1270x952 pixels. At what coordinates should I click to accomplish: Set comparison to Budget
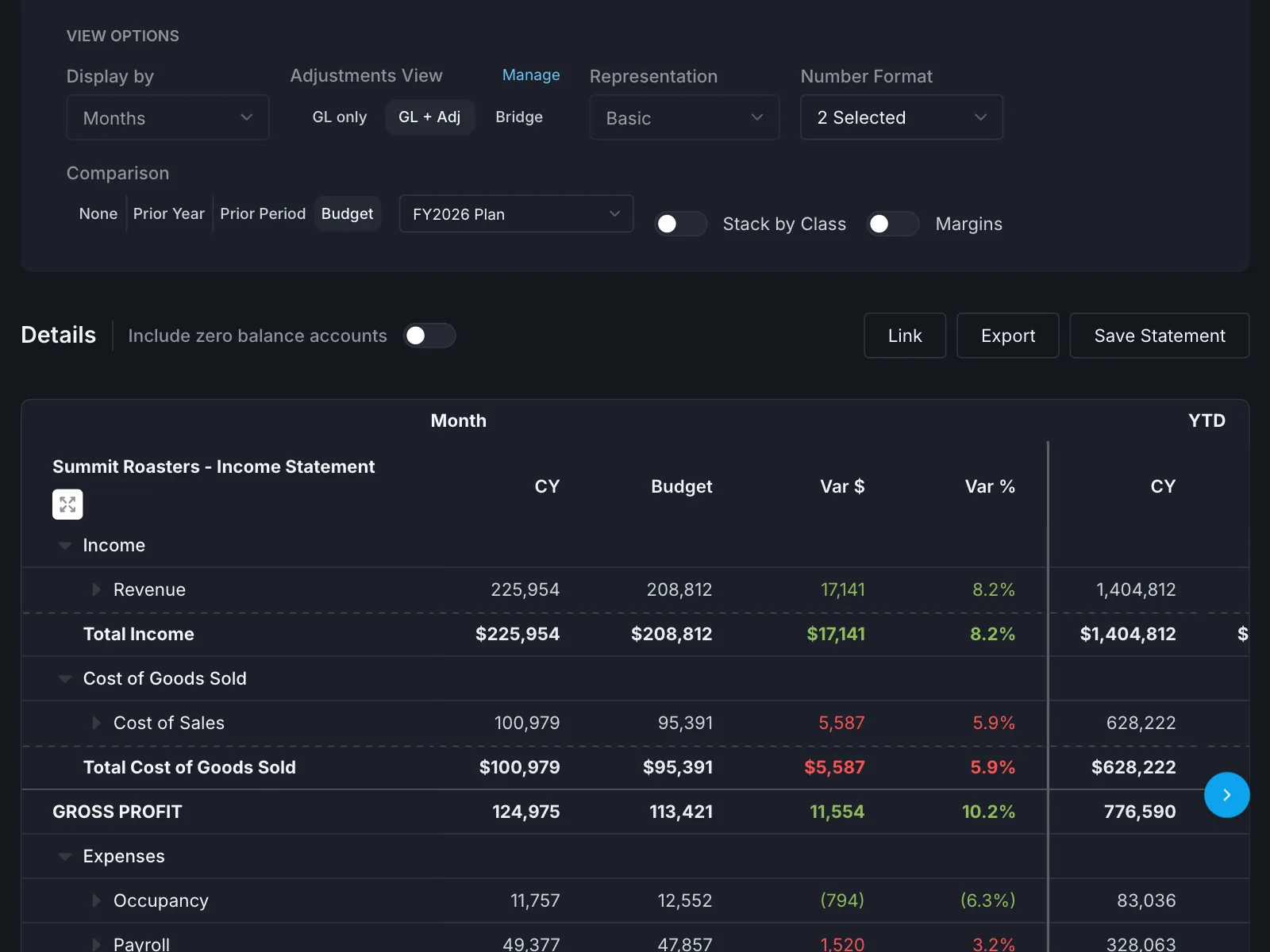pyautogui.click(x=348, y=214)
